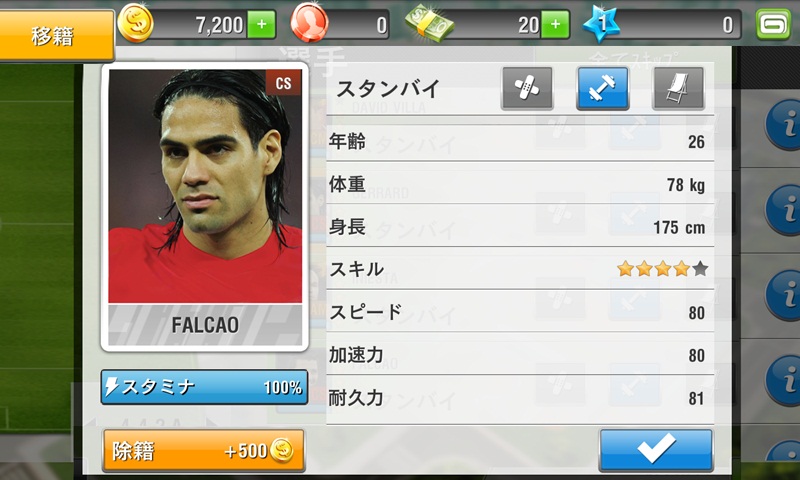Tap the gold coin currency icon

(135, 23)
